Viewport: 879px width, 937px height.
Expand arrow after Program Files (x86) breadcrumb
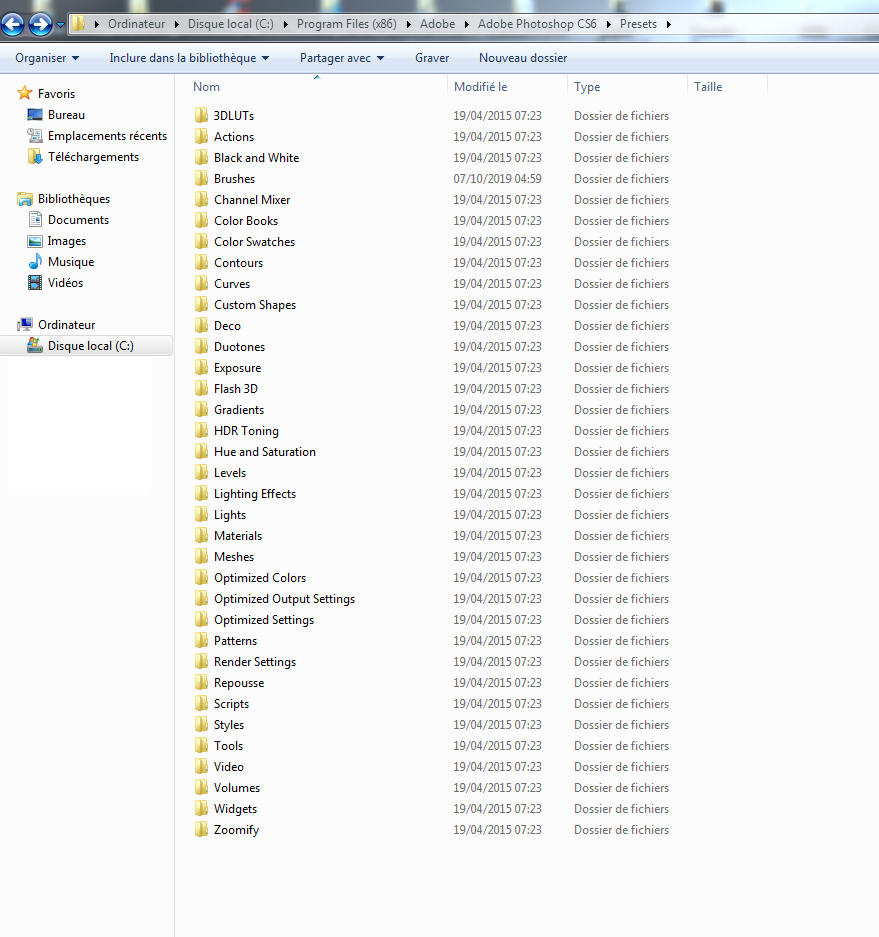(409, 25)
